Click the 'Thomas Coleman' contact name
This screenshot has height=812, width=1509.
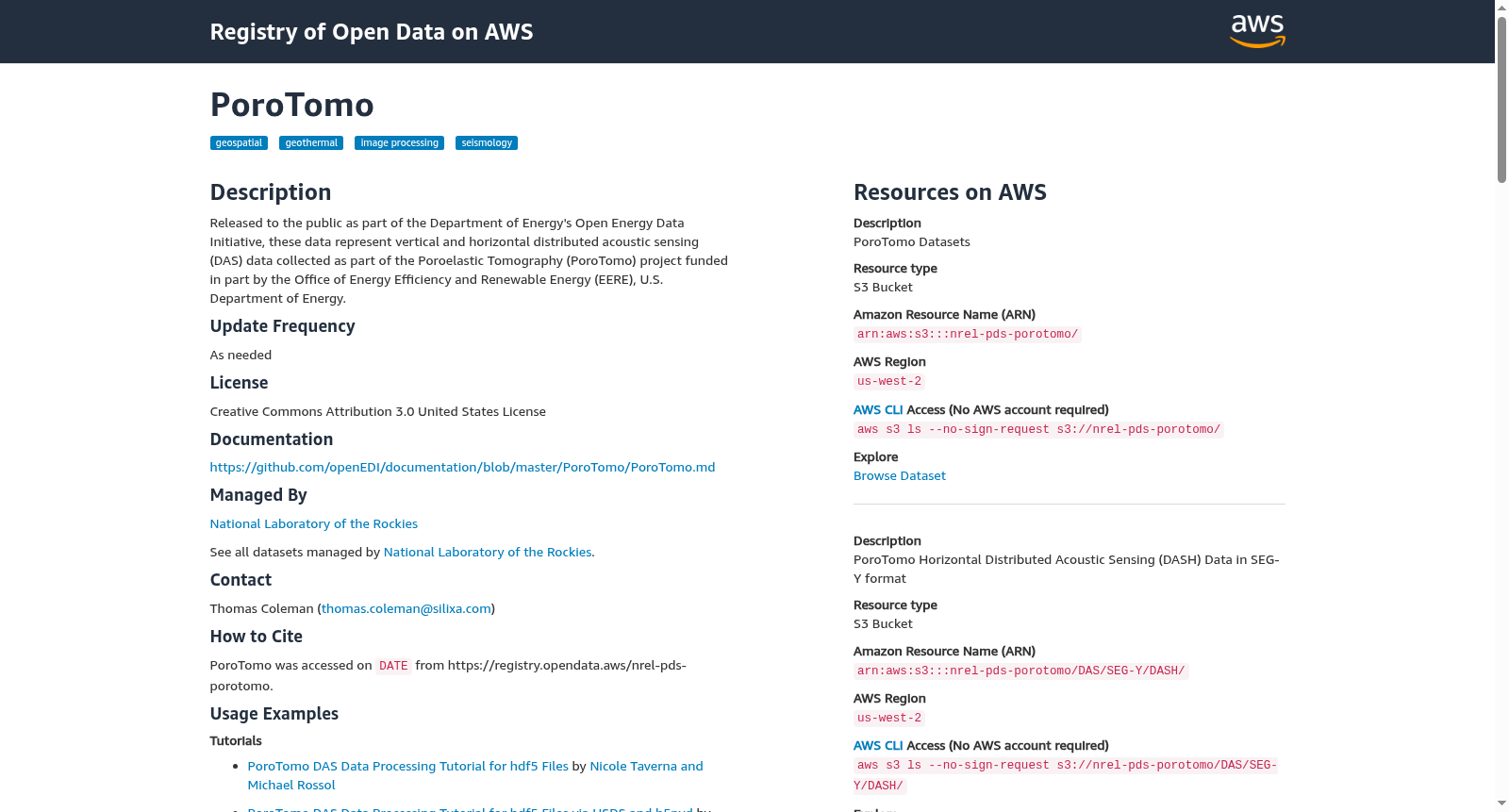pyautogui.click(x=261, y=608)
